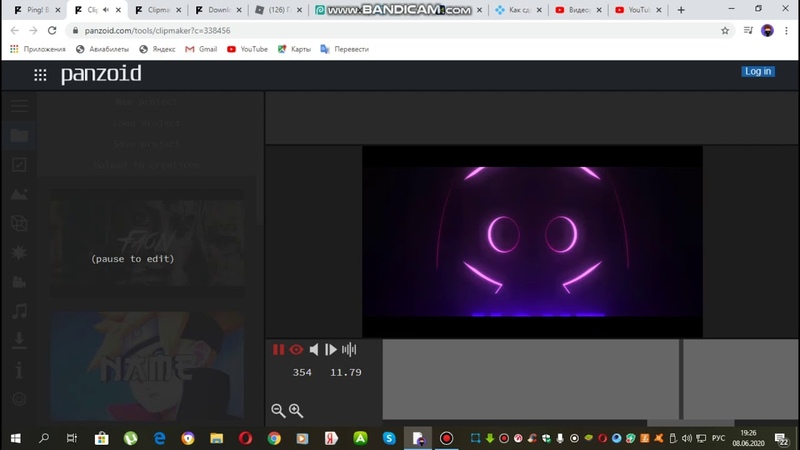Reload the panzoid page
The height and width of the screenshot is (450, 800).
click(x=52, y=31)
